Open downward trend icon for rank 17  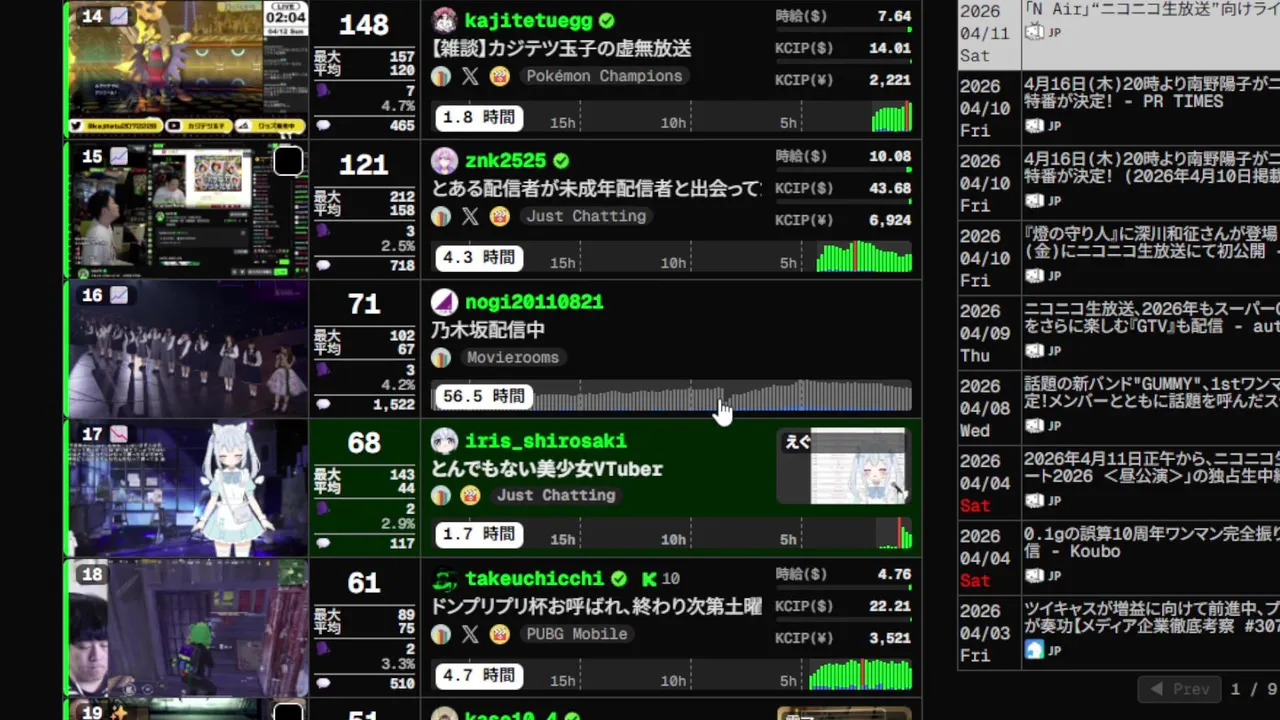pos(119,434)
